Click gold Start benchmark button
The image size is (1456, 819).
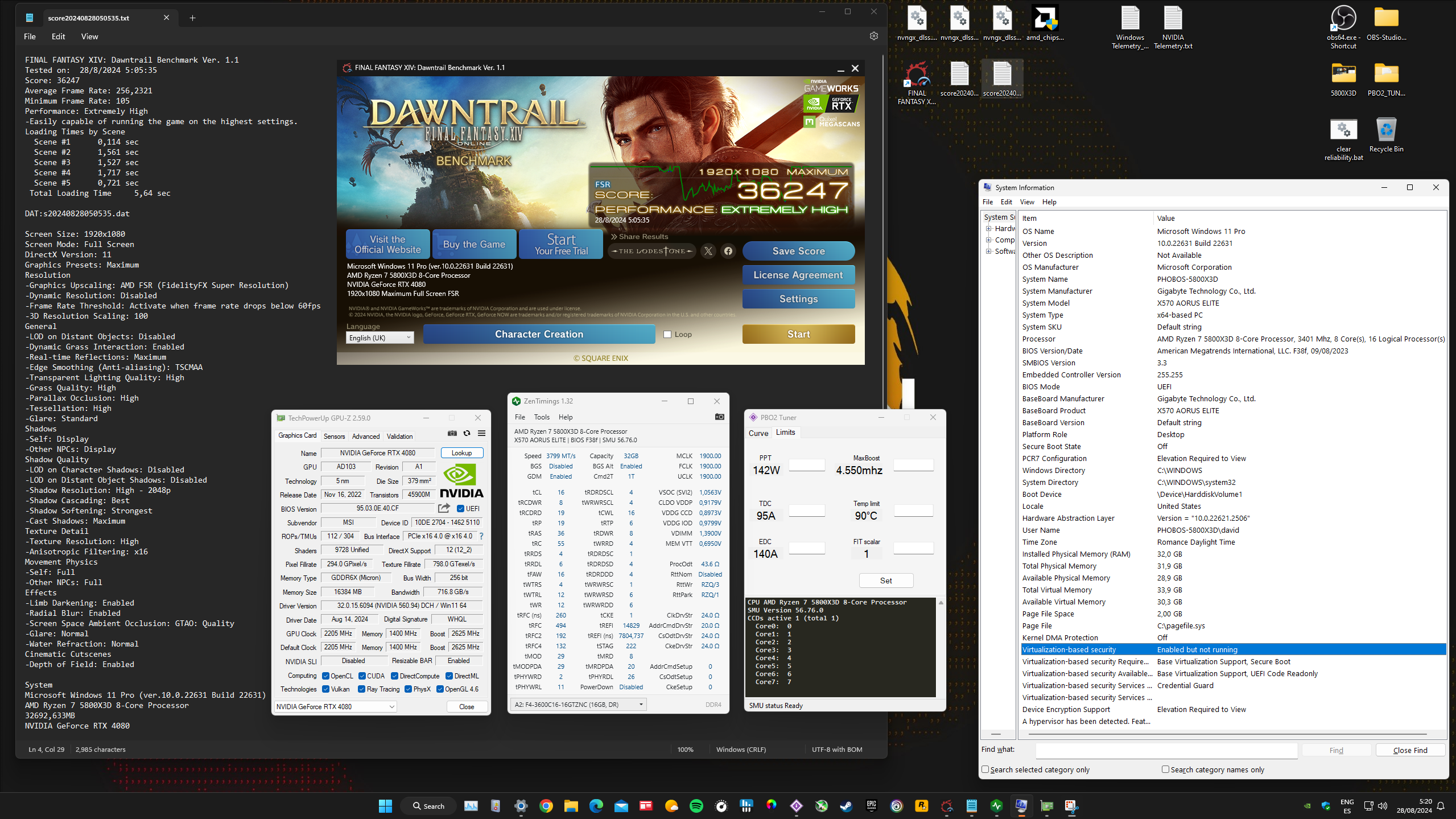coord(798,334)
